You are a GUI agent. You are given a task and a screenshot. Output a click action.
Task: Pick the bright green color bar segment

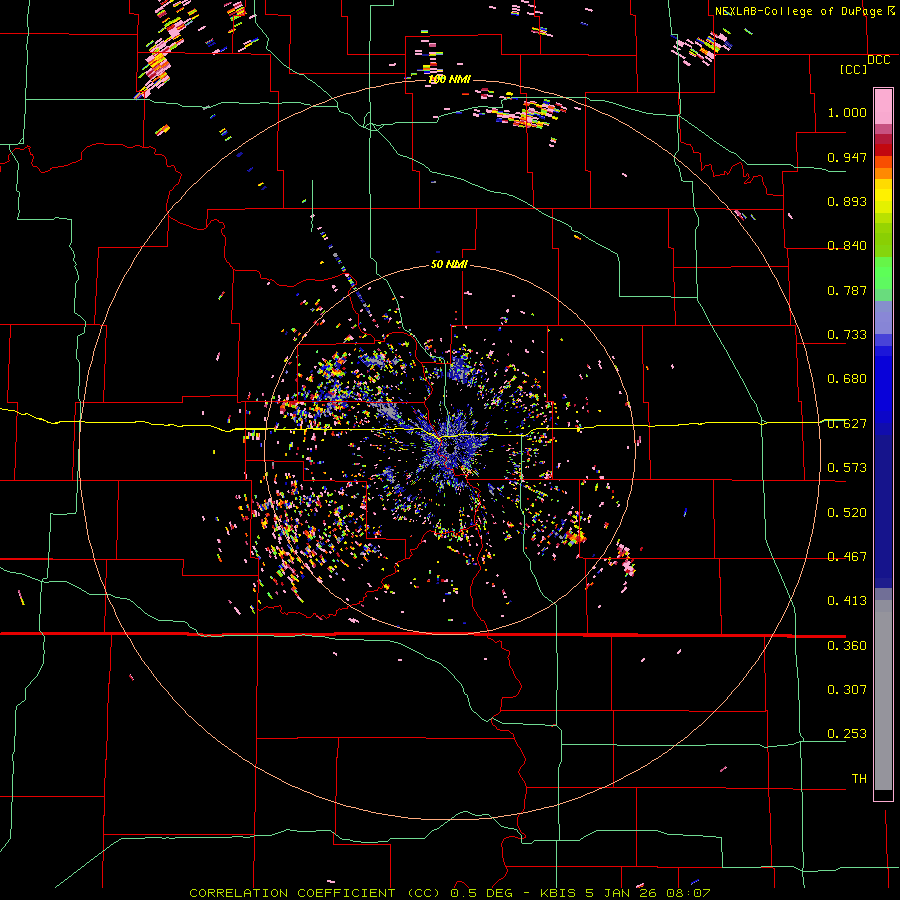click(883, 273)
